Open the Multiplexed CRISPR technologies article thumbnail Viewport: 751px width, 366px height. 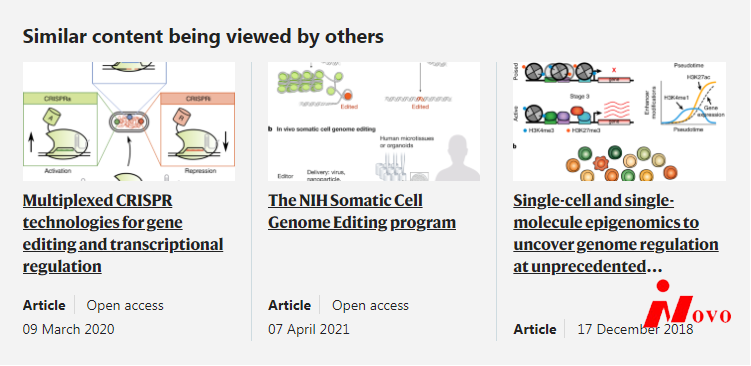129,121
